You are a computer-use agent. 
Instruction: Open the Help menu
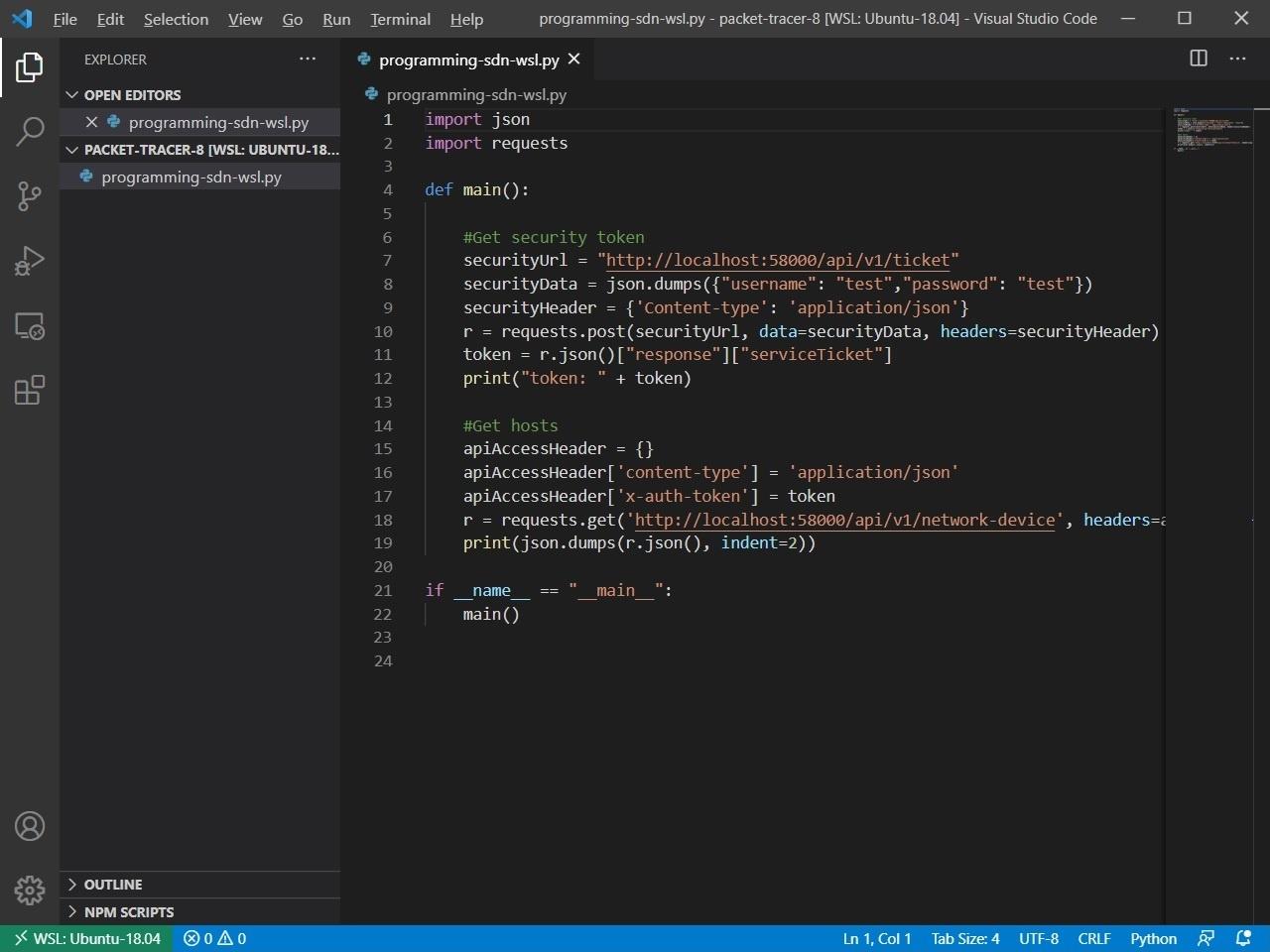pyautogui.click(x=466, y=19)
